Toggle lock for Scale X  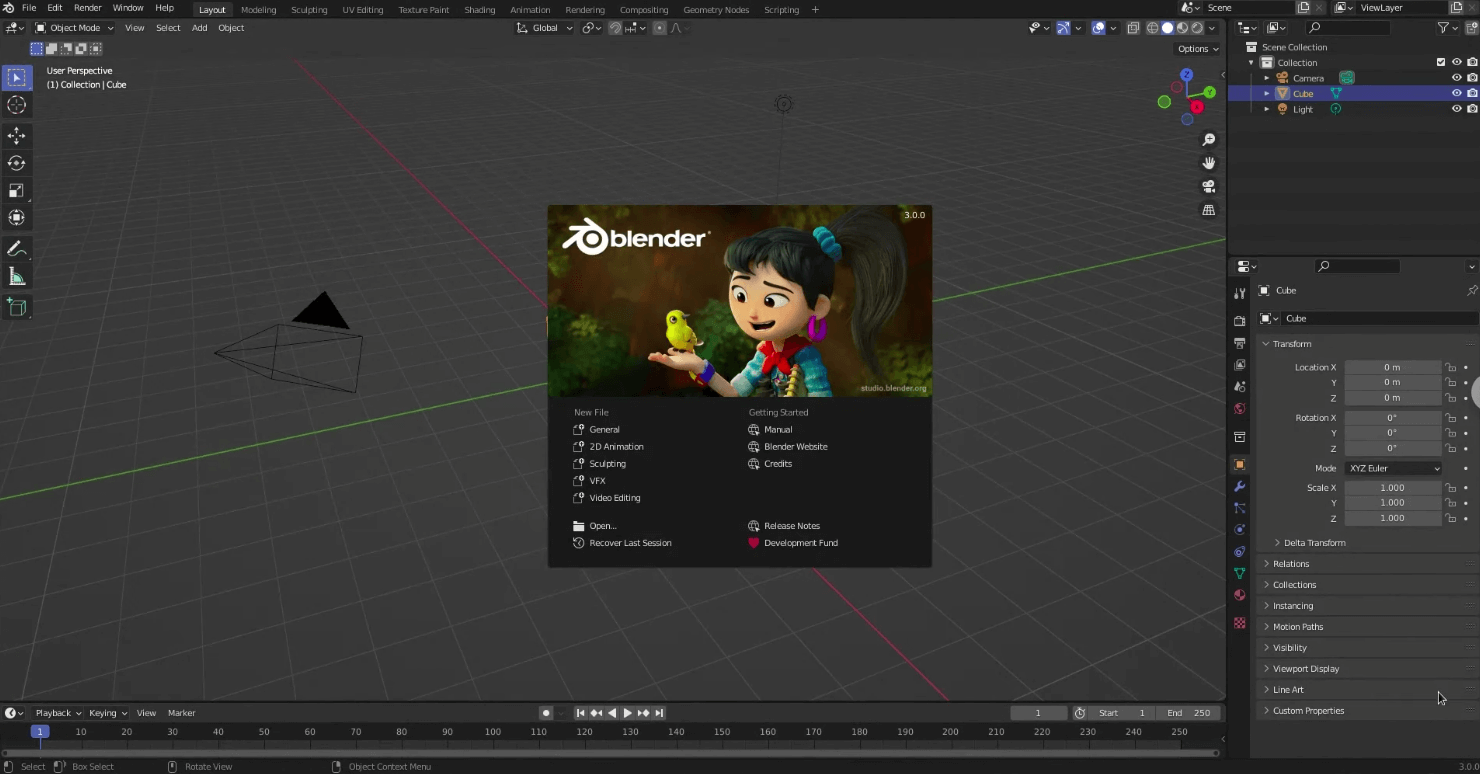pyautogui.click(x=1451, y=488)
